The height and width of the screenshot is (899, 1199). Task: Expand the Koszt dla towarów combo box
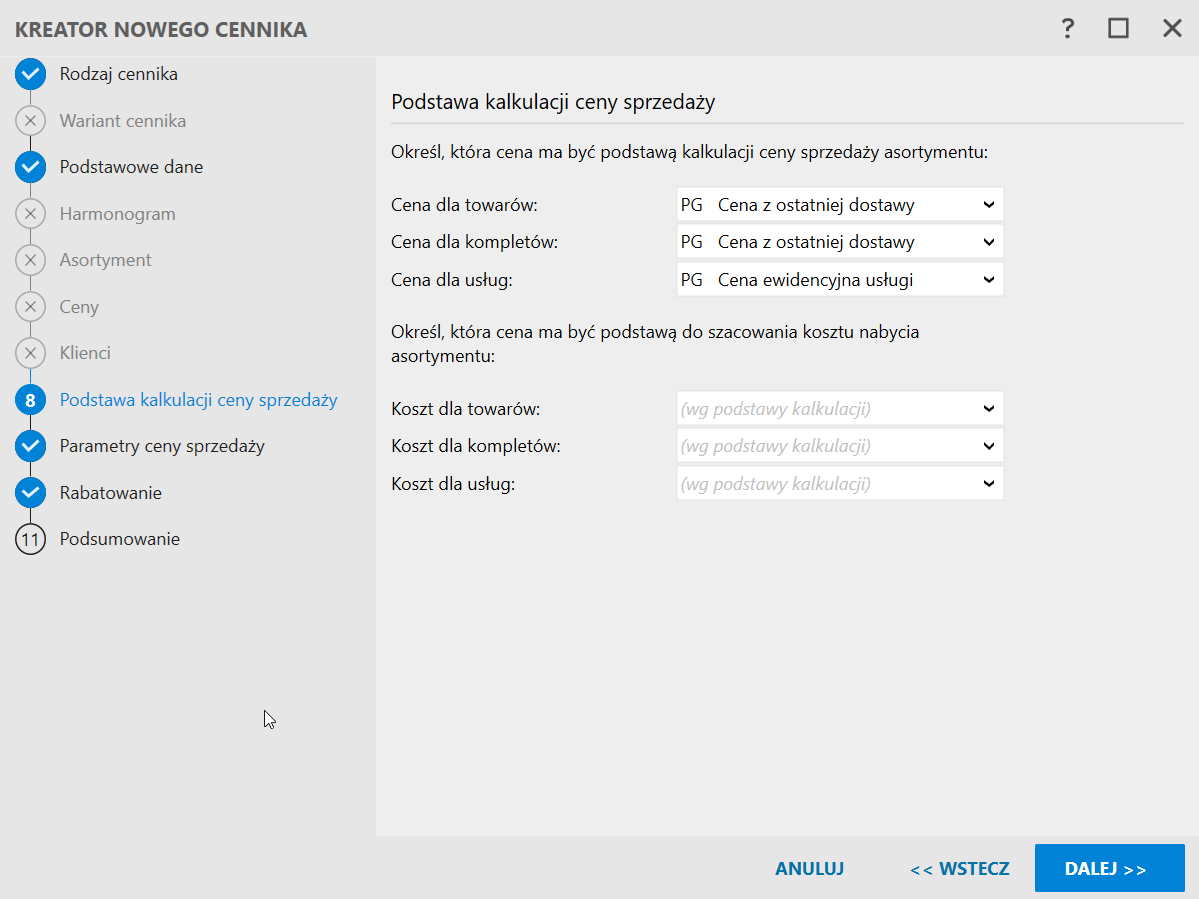click(x=840, y=409)
